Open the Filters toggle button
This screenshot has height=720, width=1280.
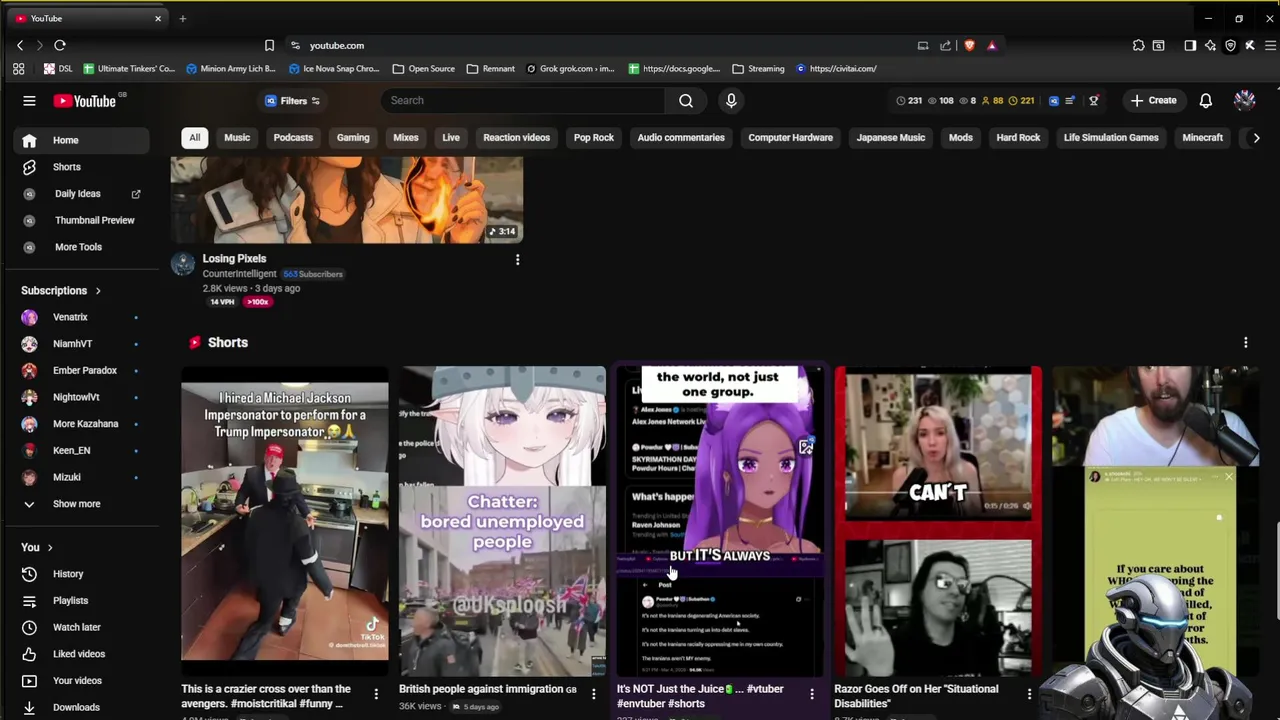(x=292, y=100)
